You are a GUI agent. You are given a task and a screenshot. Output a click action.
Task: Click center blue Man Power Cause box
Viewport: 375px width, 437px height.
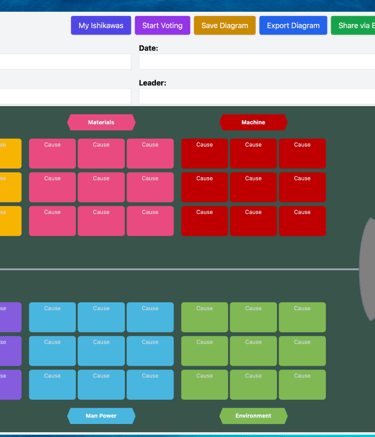(x=101, y=351)
